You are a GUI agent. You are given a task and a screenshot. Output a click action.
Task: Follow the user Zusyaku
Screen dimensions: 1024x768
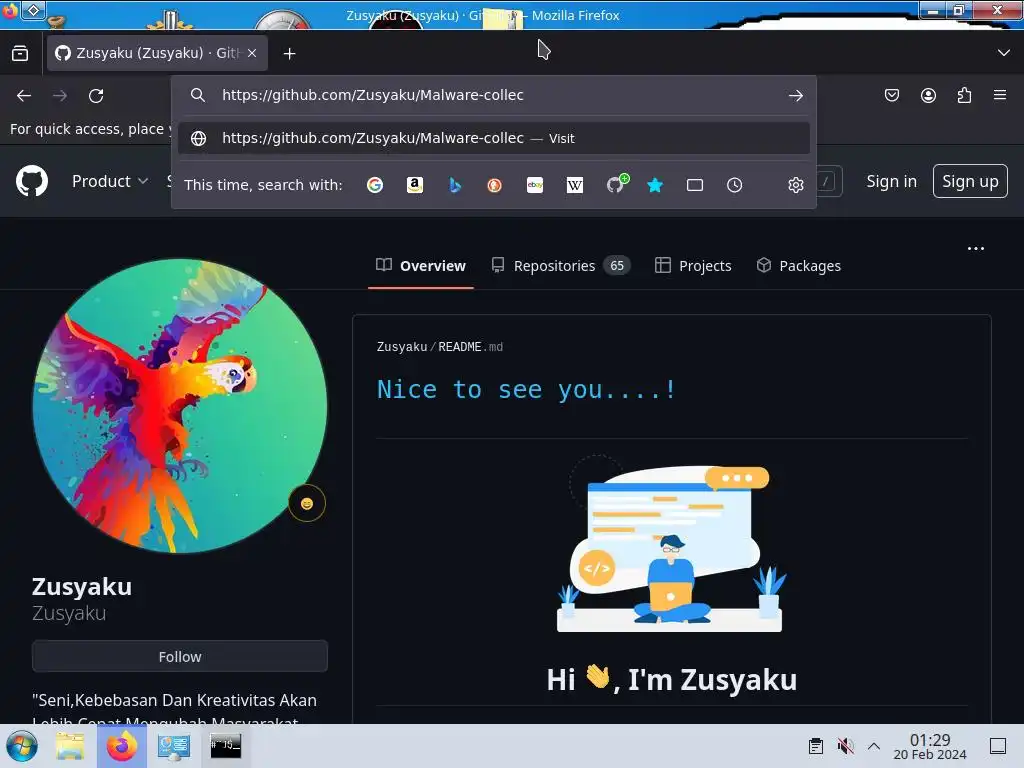[x=180, y=656]
